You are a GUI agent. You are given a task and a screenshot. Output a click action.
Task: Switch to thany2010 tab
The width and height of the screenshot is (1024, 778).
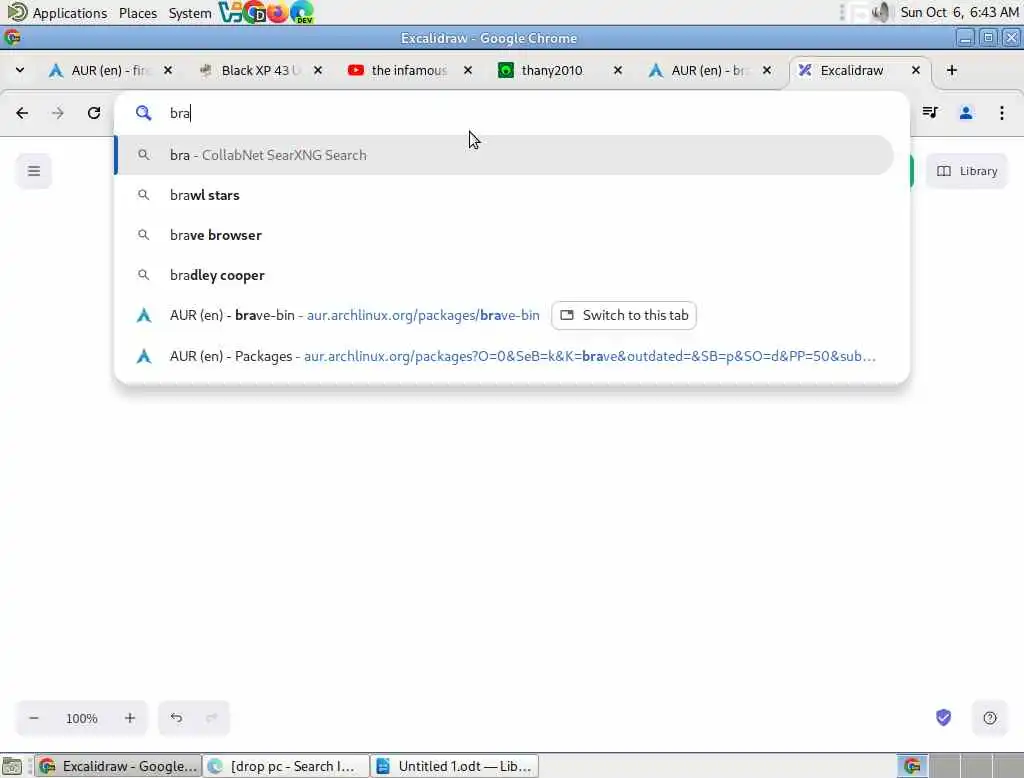click(x=552, y=70)
